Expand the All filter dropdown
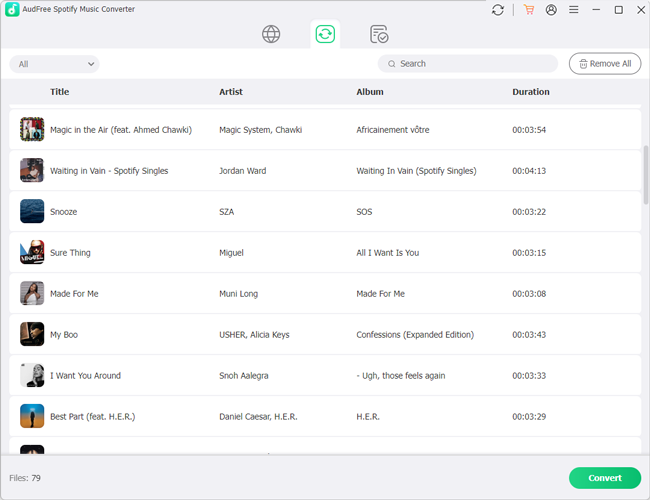Screen dimensions: 650x500 coord(54,64)
